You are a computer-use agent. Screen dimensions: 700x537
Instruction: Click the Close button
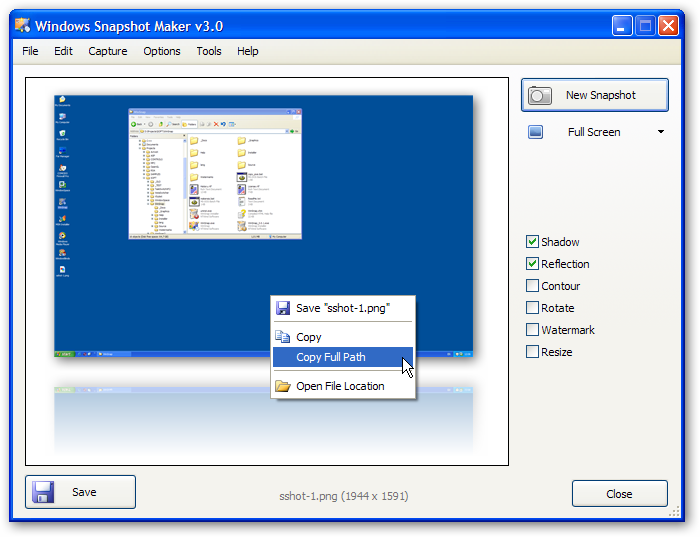coord(620,494)
